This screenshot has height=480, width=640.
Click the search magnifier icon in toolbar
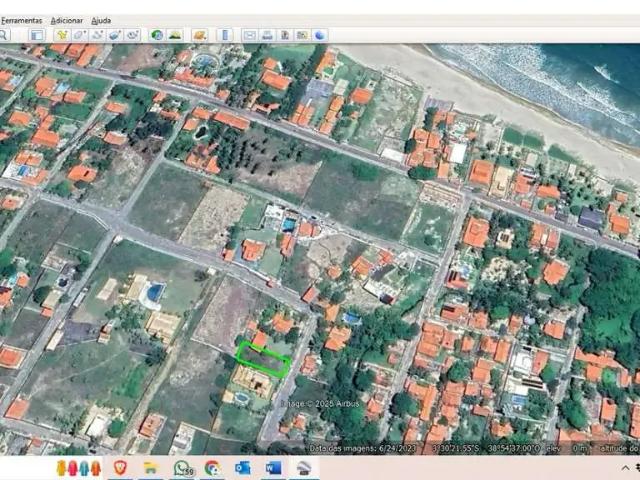click(x=4, y=35)
